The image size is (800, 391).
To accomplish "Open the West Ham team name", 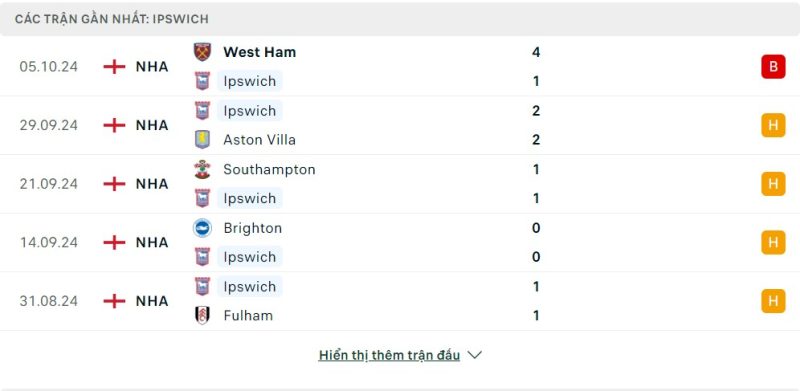I will click(259, 52).
